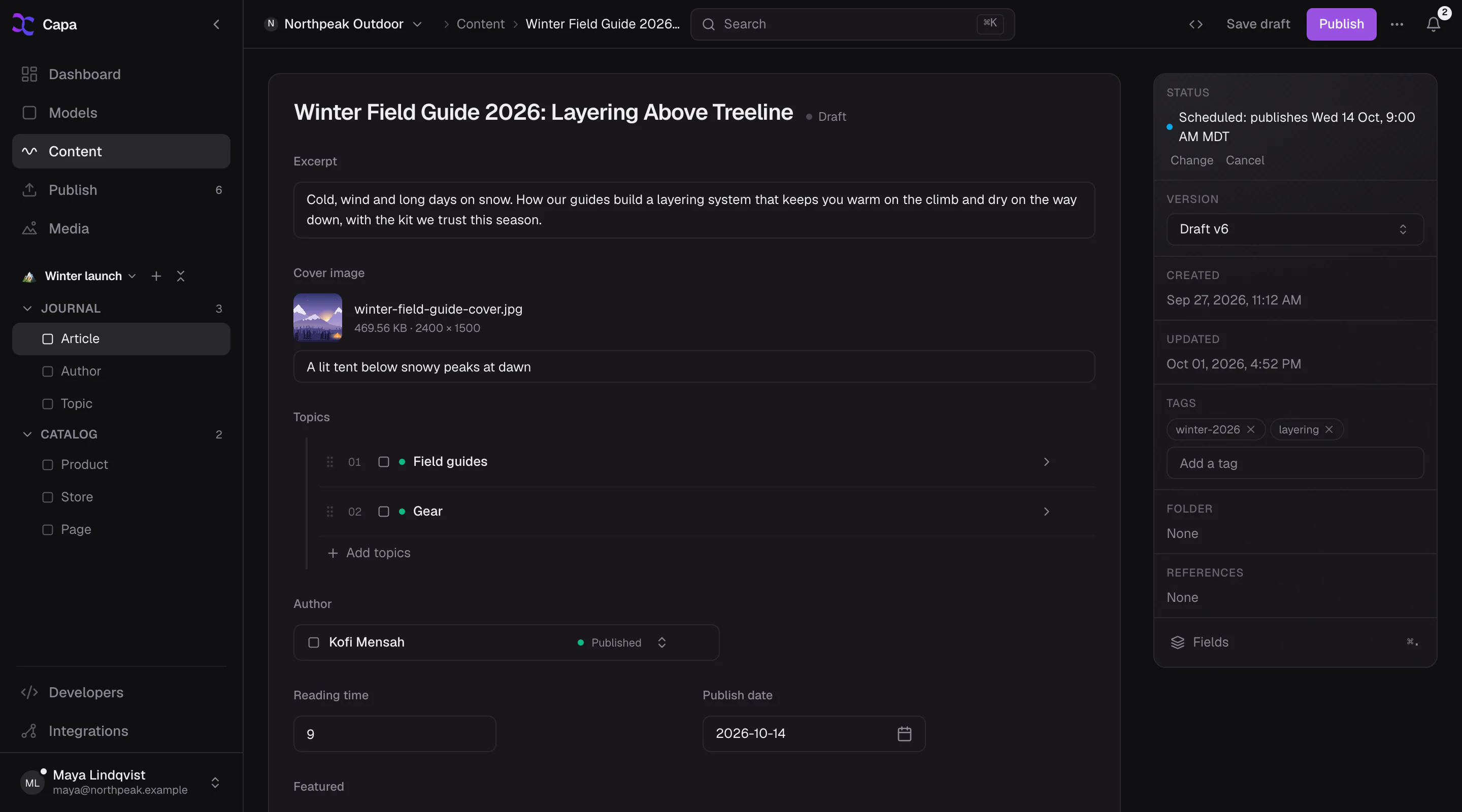This screenshot has height=812, width=1462.
Task: Open the Draft v6 version dropdown
Action: [1294, 229]
